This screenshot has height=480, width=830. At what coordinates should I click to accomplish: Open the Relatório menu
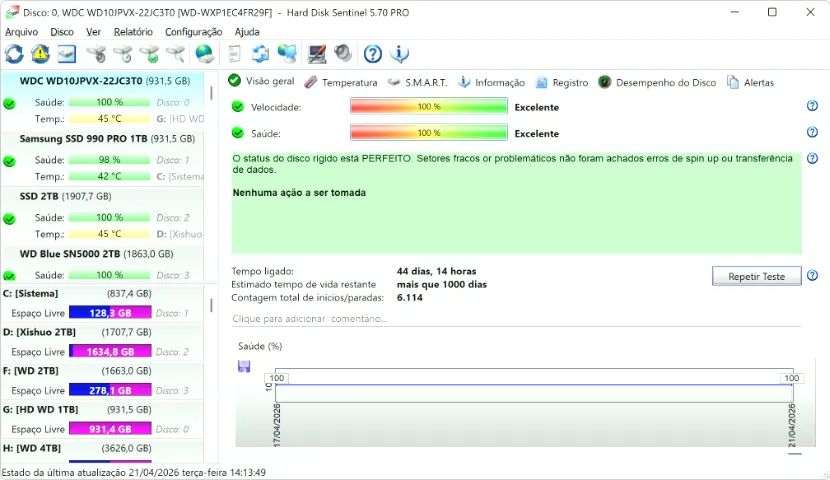pos(133,32)
